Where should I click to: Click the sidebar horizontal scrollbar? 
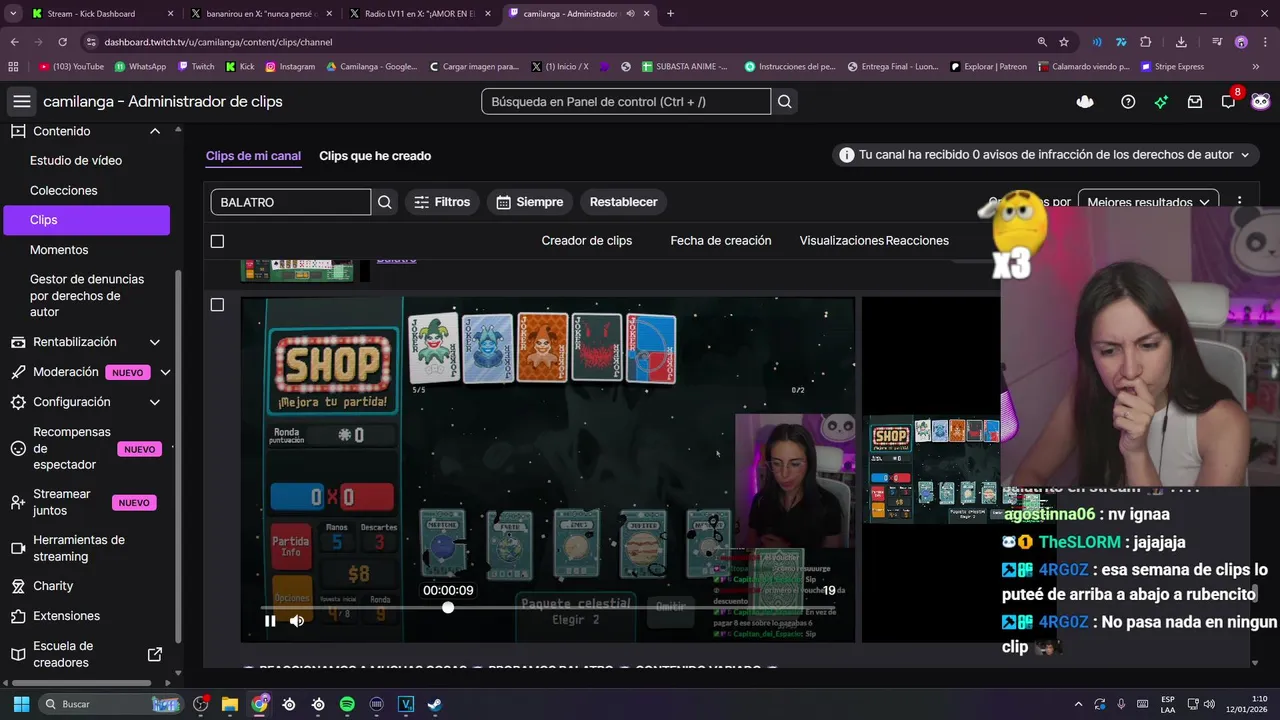[x=80, y=683]
